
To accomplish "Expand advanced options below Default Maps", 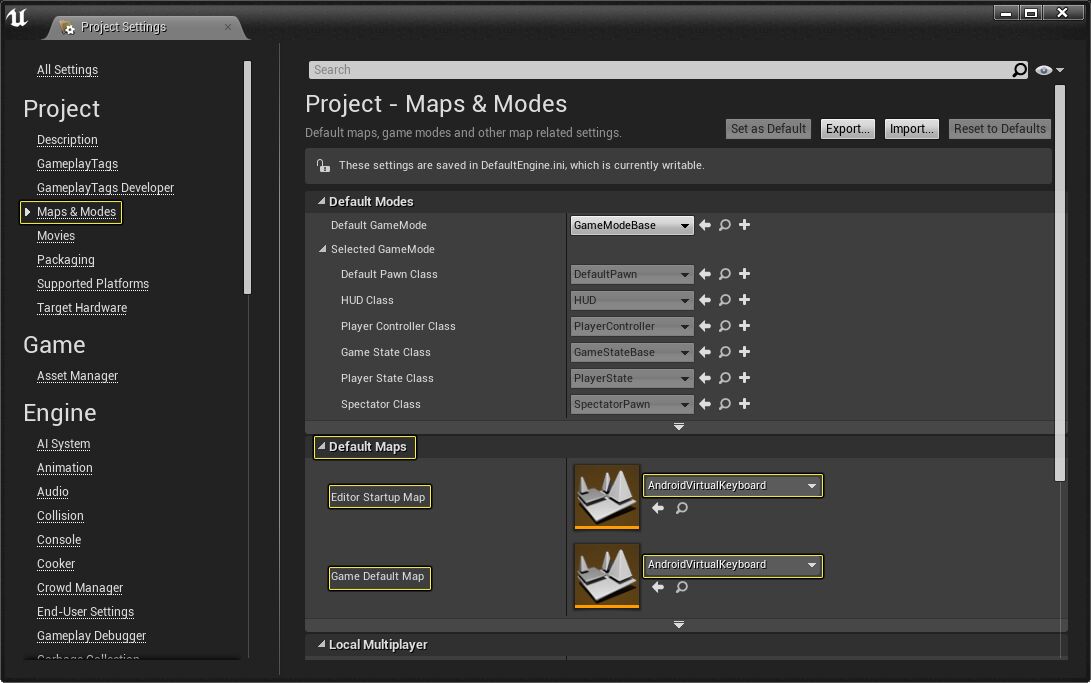I will [x=679, y=625].
